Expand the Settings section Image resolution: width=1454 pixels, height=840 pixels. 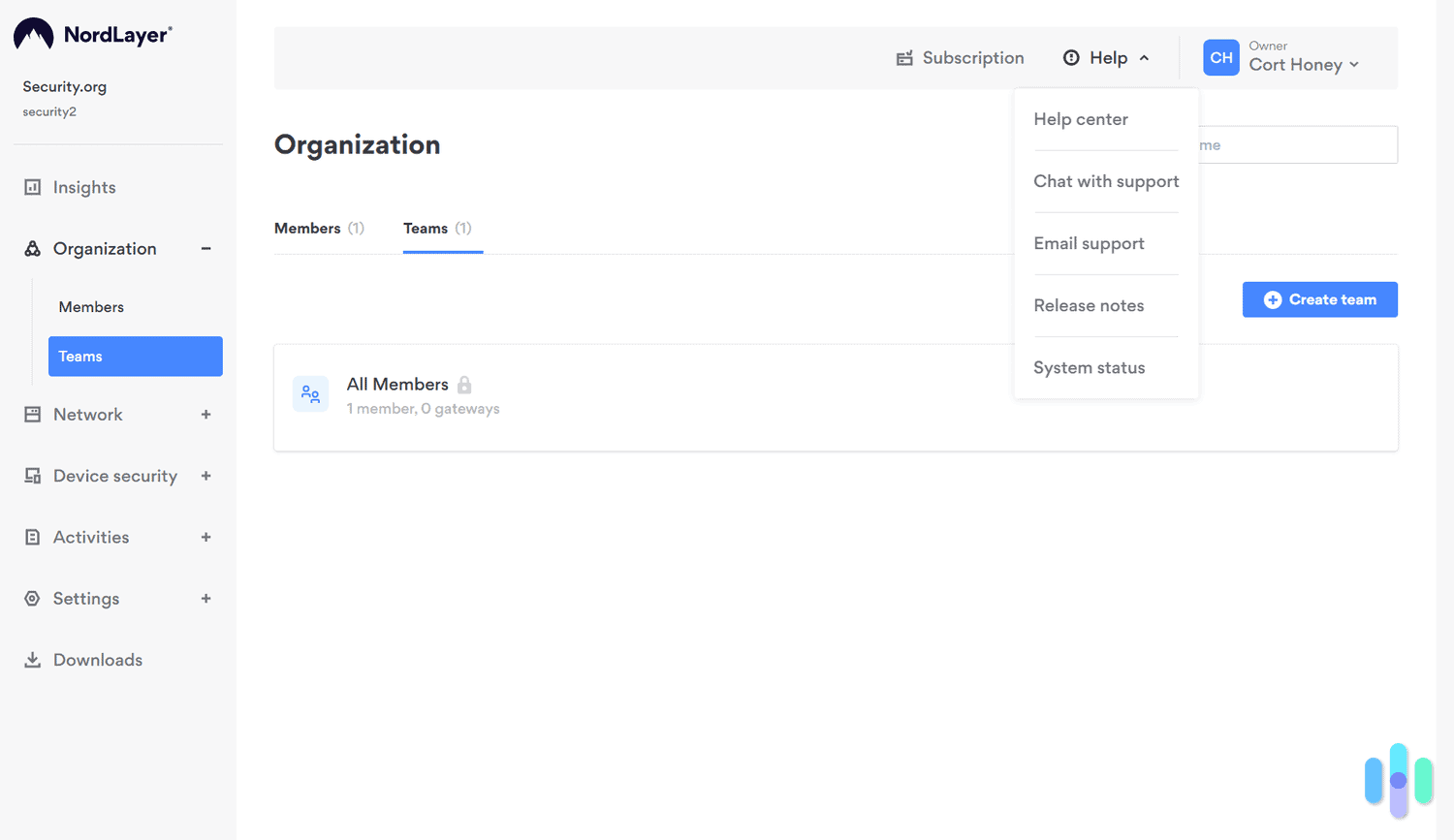205,599
